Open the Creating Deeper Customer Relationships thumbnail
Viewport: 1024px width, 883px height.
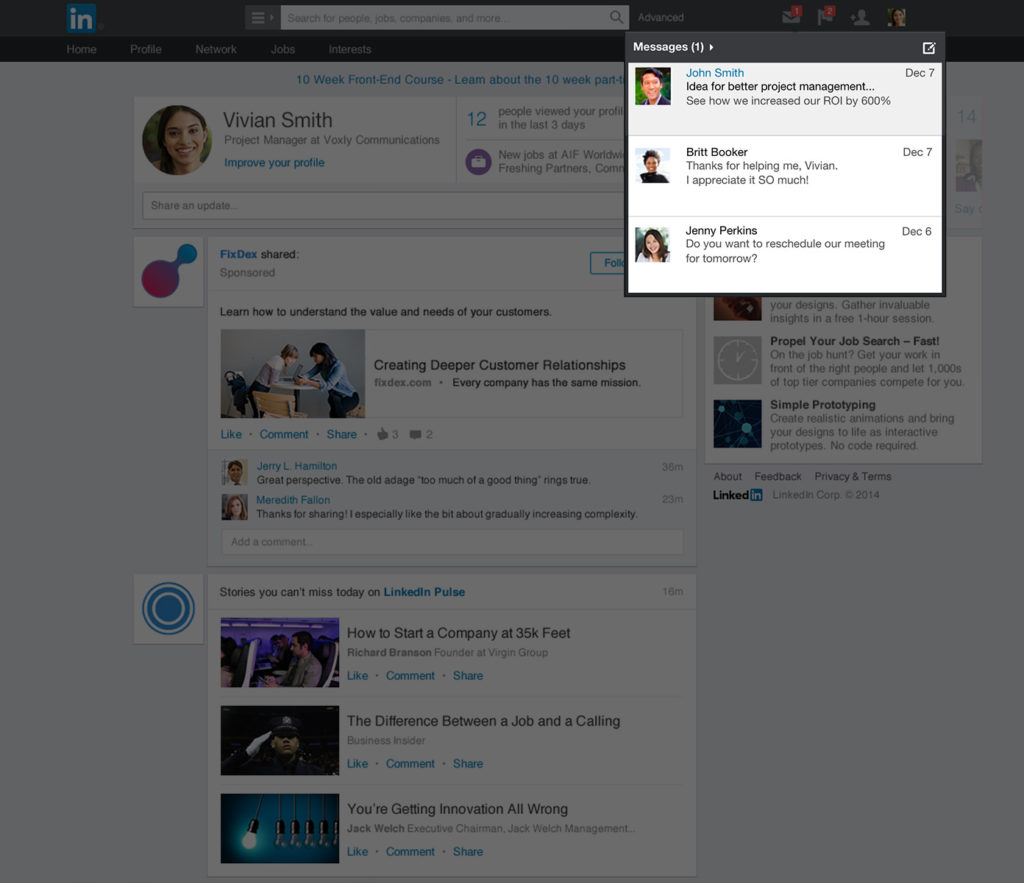pos(293,373)
